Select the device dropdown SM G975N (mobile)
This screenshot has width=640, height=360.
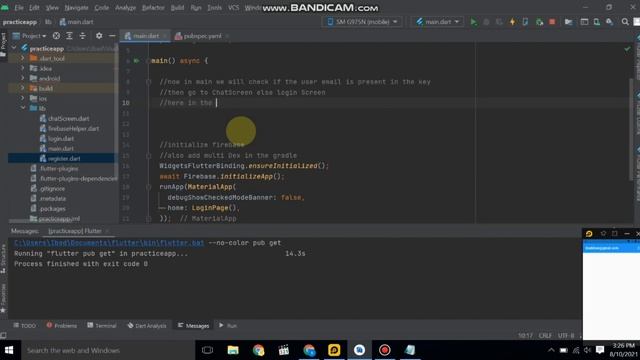(x=362, y=22)
